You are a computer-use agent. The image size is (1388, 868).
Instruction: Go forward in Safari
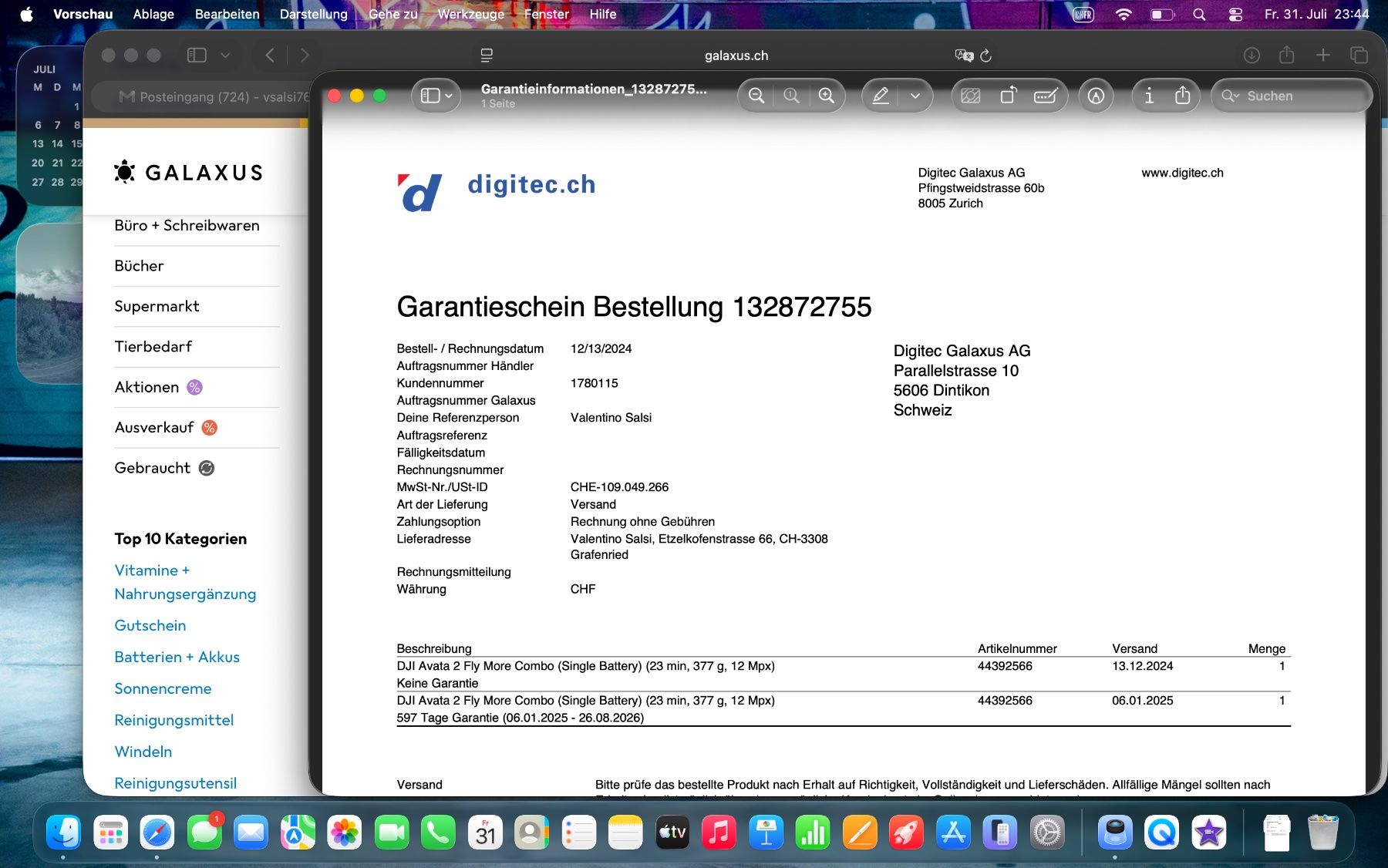tap(305, 55)
